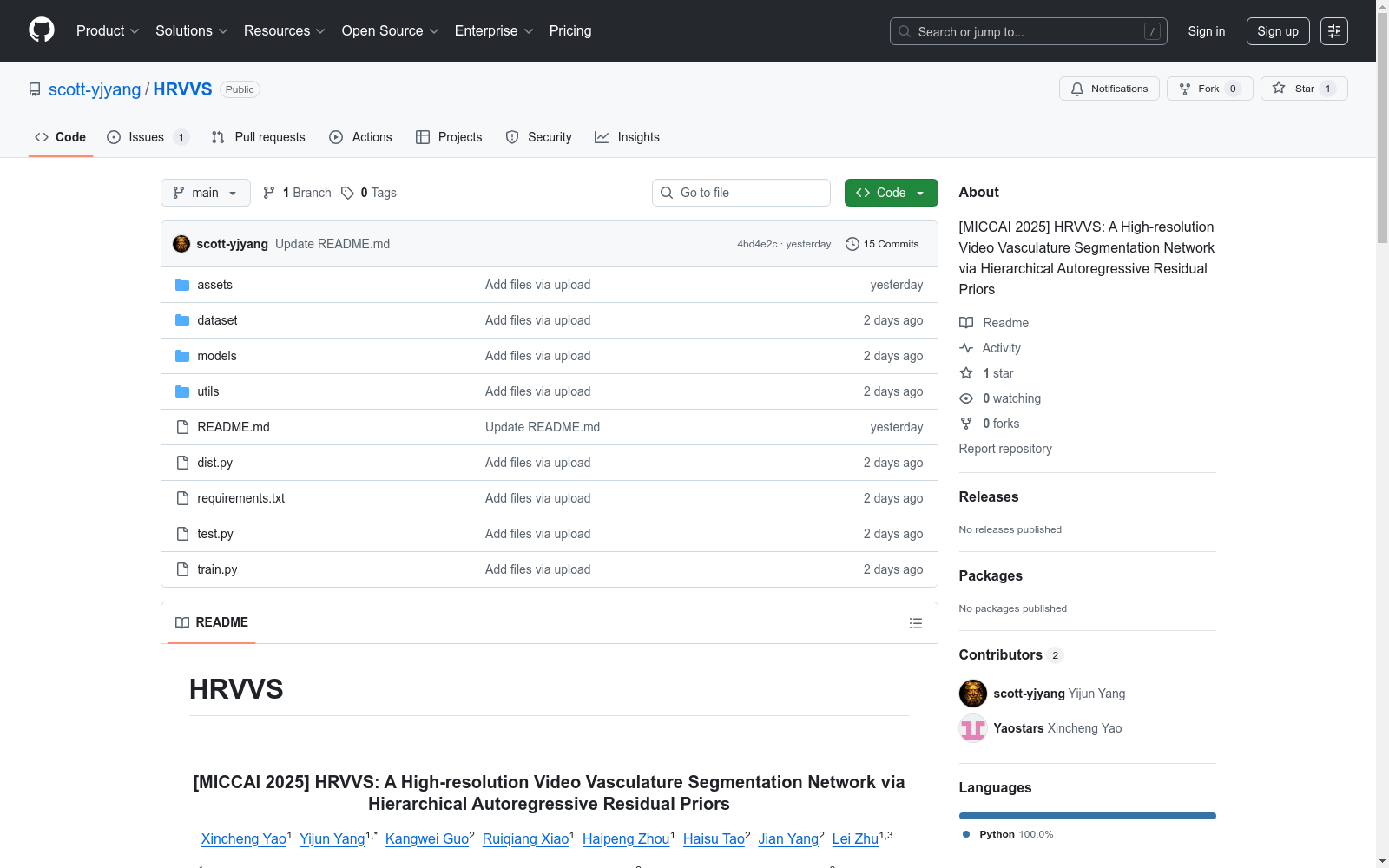
Task: Click the test.py file icon
Action: pos(182,534)
